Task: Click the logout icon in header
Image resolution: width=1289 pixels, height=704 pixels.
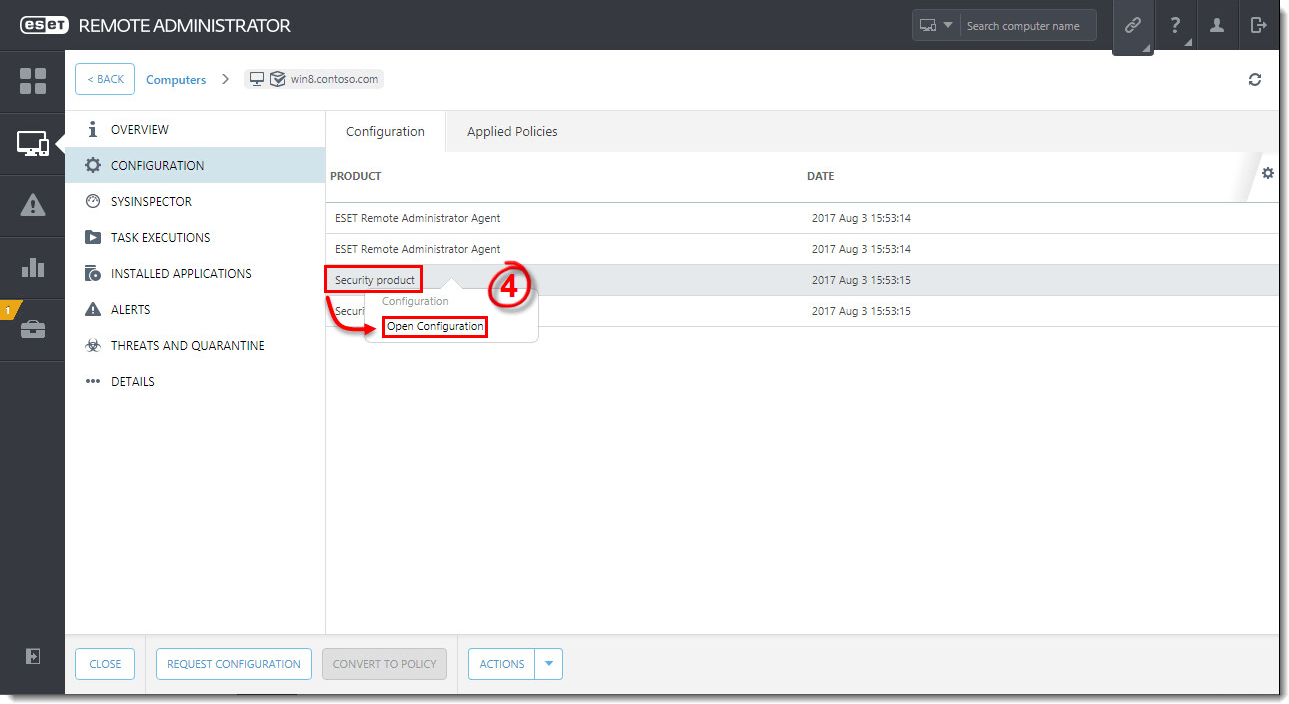Action: coord(1258,26)
